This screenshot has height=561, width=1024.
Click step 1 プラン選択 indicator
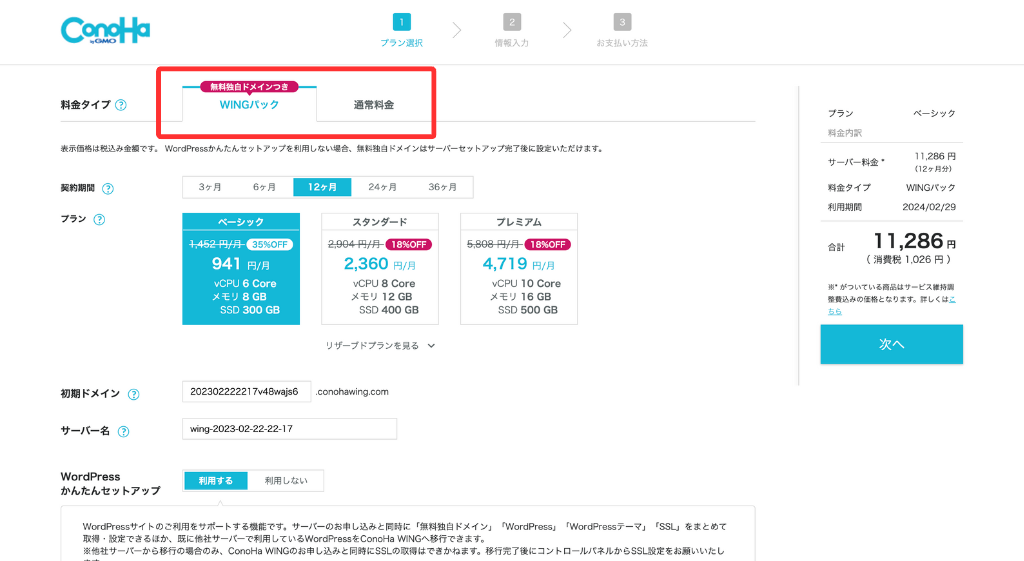(402, 30)
